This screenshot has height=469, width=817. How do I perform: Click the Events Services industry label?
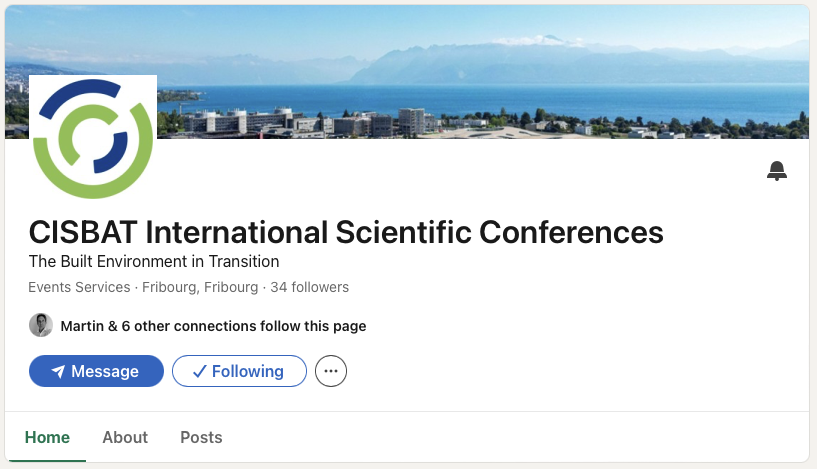click(x=80, y=287)
